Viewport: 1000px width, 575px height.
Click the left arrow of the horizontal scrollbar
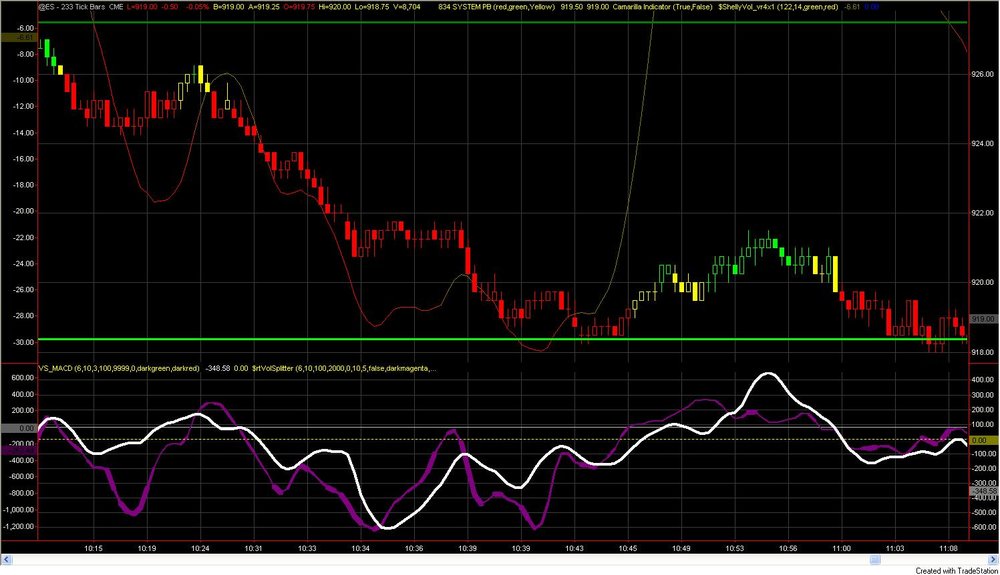[6, 560]
